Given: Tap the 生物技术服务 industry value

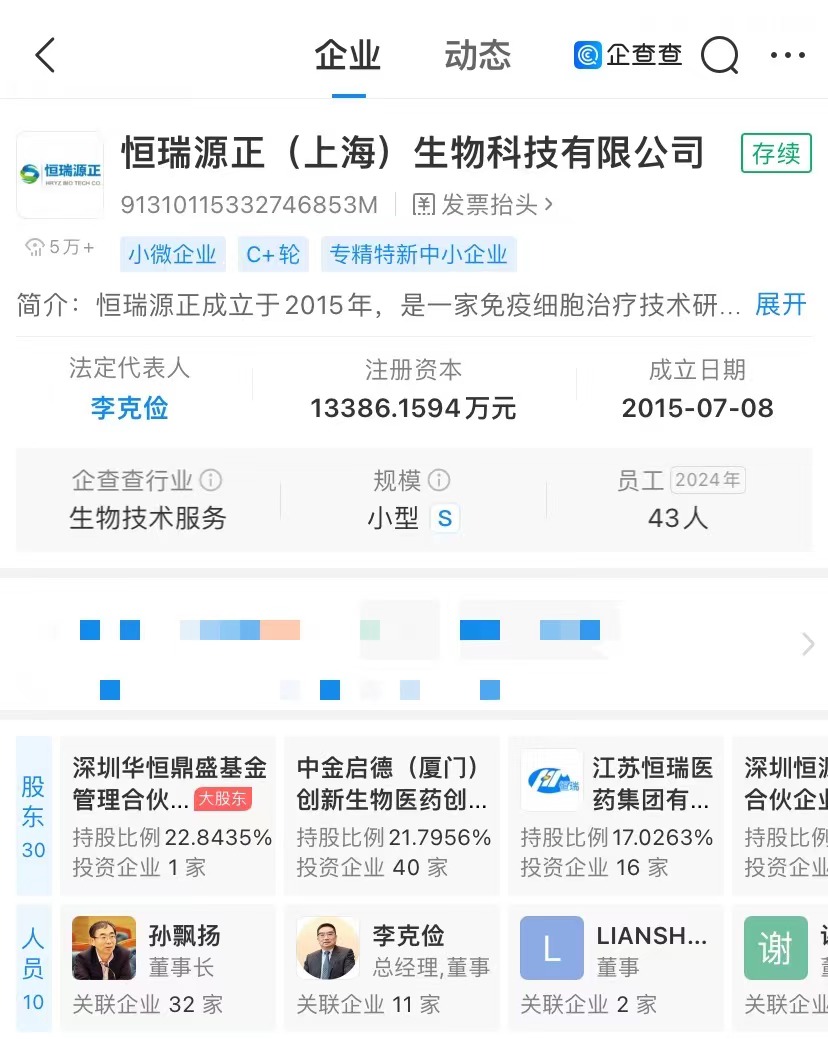Looking at the screenshot, I should pos(148,518).
